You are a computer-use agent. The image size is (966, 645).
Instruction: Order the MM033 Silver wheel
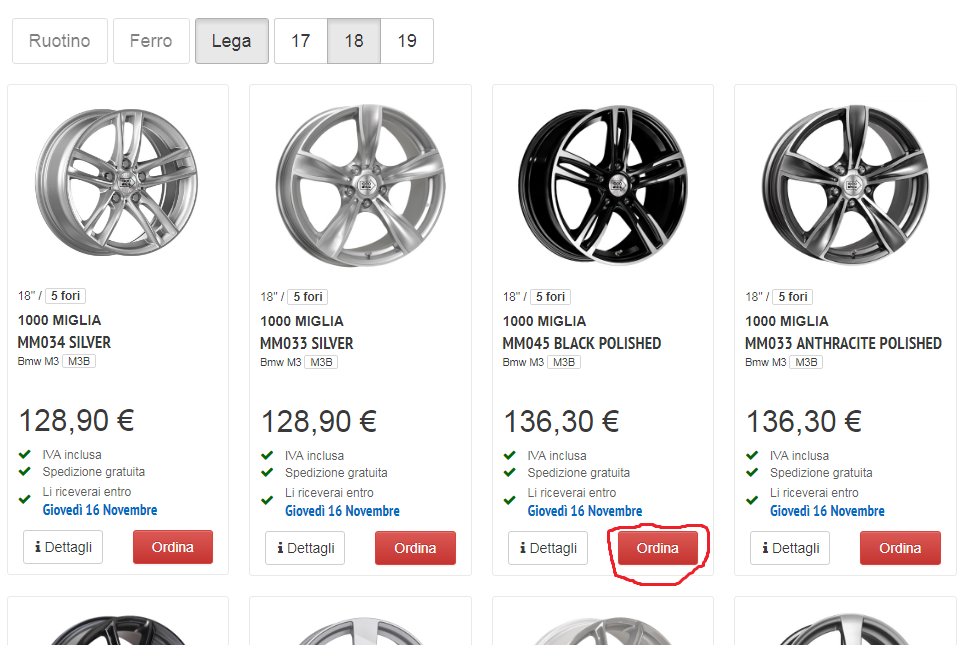tap(415, 548)
